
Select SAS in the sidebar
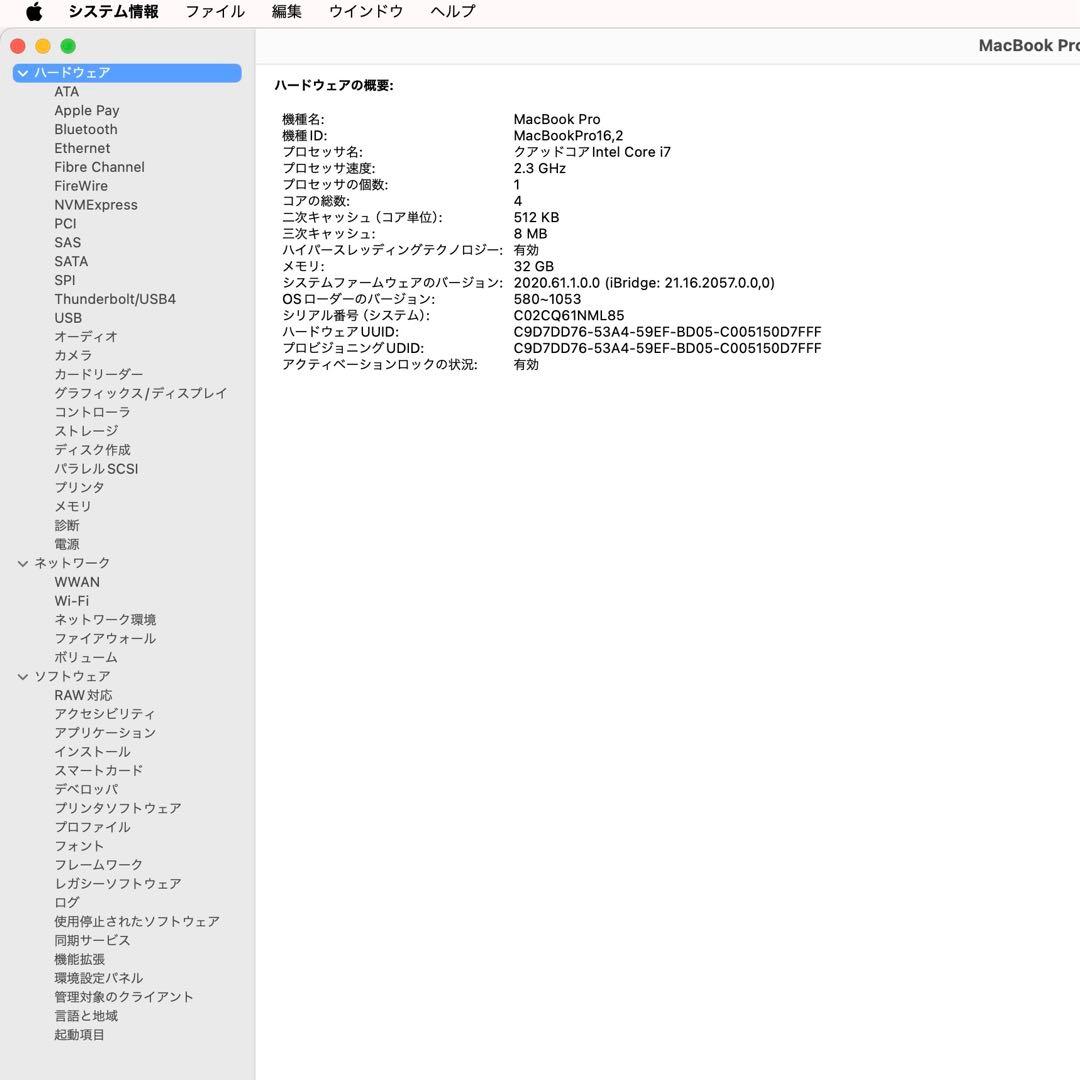68,242
